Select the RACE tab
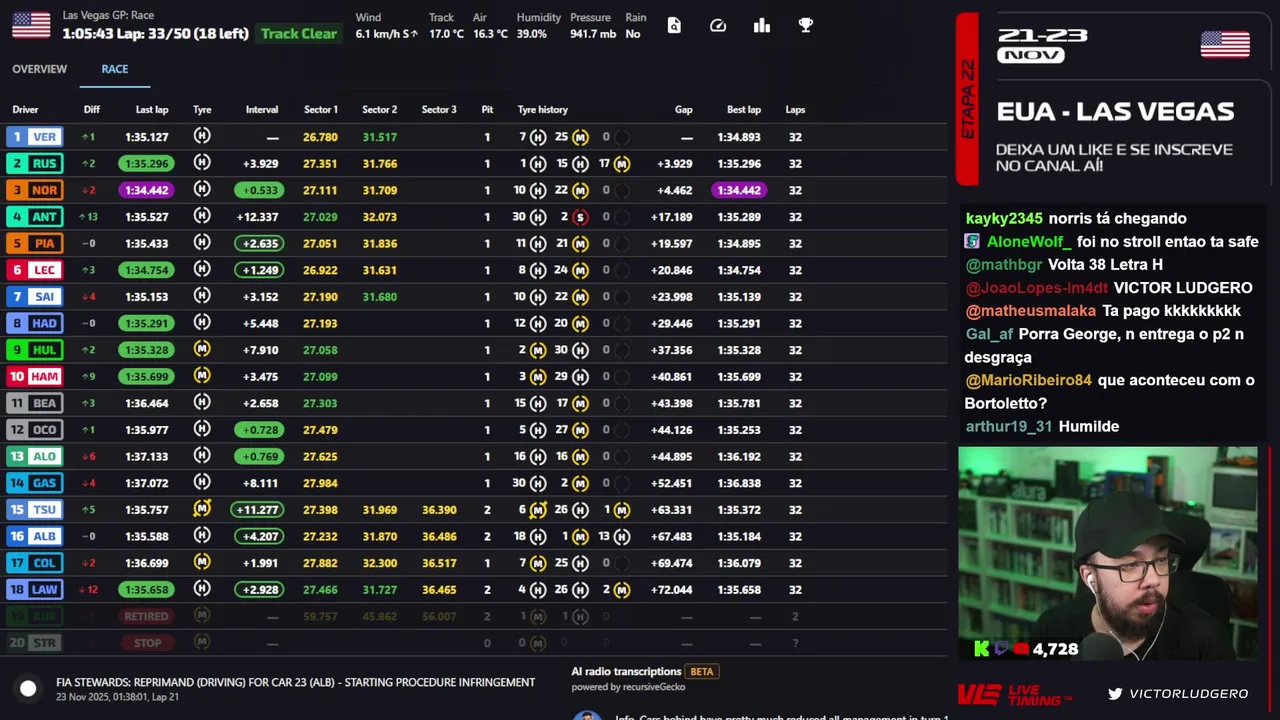1280x720 pixels. pos(114,69)
